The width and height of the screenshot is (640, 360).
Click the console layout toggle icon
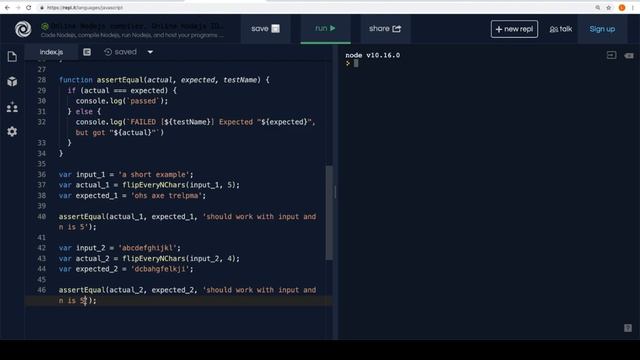tap(611, 55)
